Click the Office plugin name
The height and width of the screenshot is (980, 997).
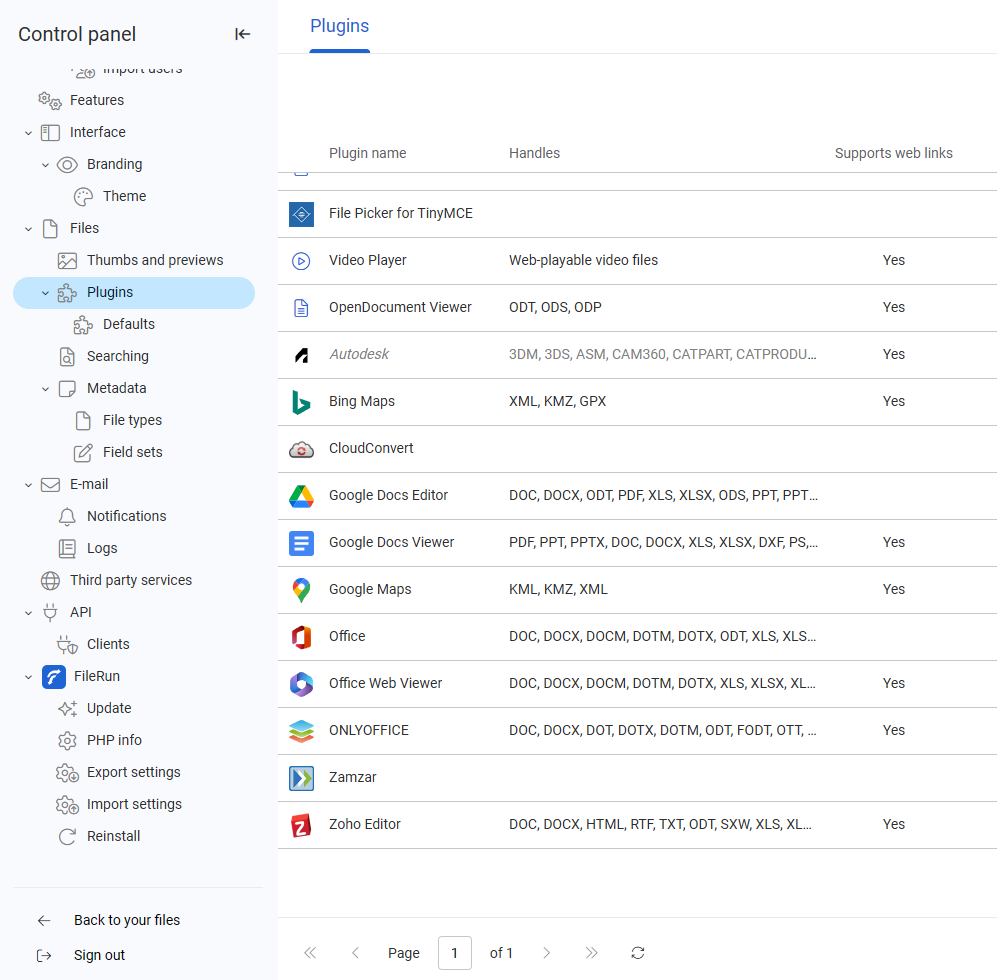pyautogui.click(x=347, y=637)
